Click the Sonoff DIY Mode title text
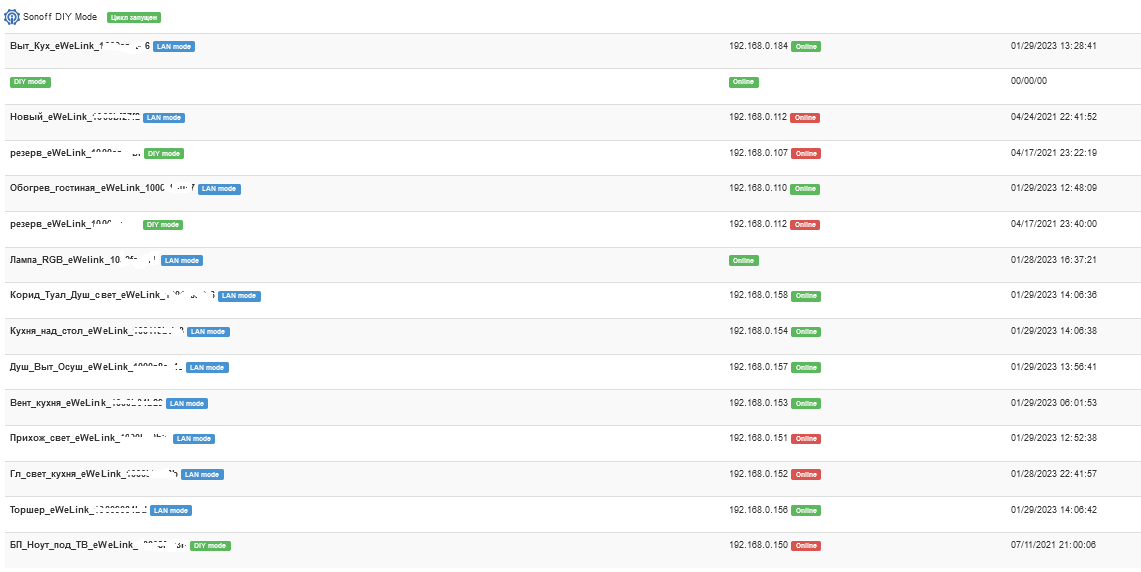 tap(59, 18)
